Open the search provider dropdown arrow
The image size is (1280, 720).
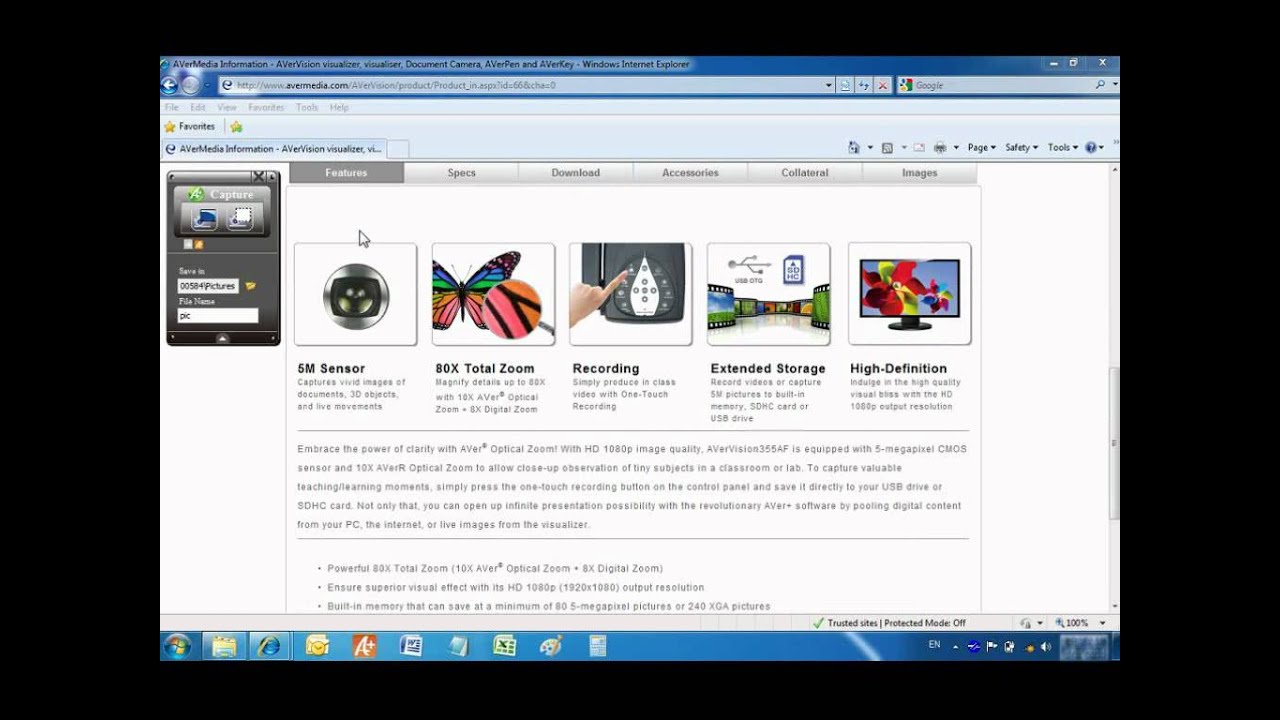1114,85
